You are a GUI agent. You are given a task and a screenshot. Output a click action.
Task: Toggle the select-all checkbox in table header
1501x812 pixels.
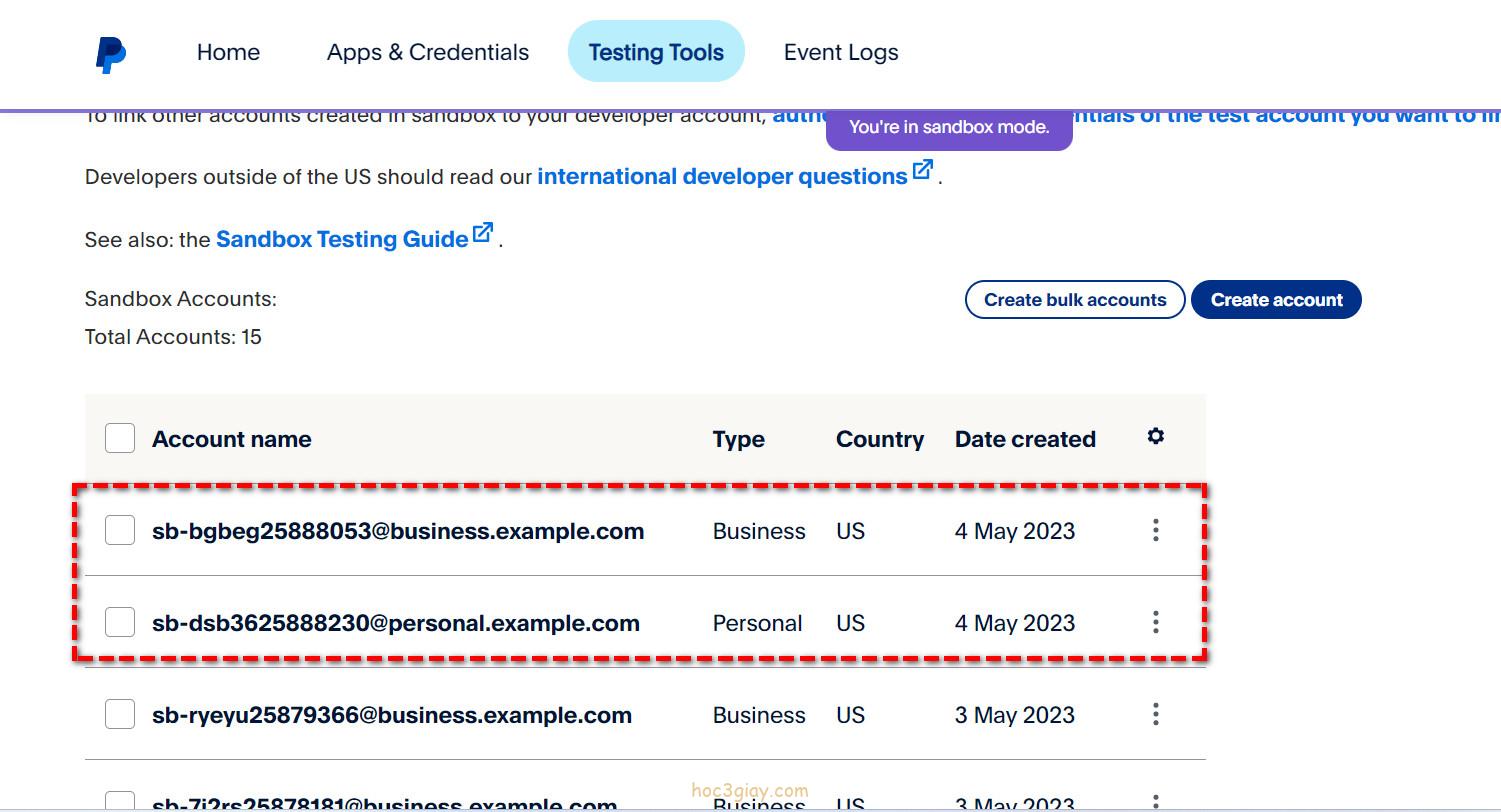tap(120, 438)
